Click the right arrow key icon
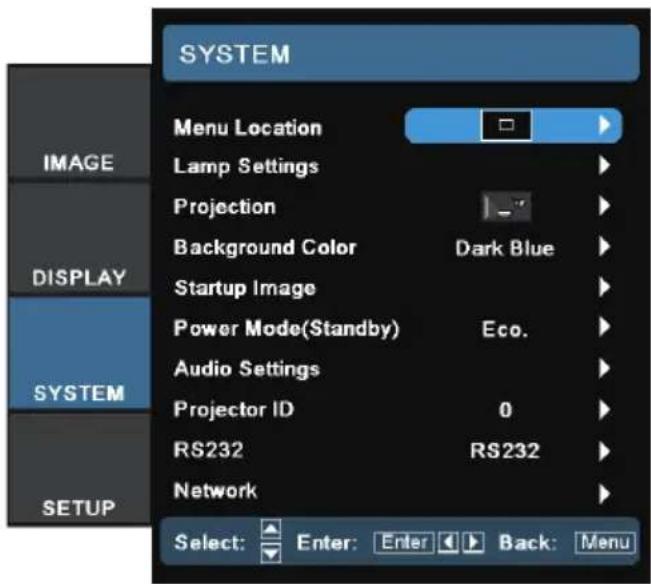 tap(473, 542)
